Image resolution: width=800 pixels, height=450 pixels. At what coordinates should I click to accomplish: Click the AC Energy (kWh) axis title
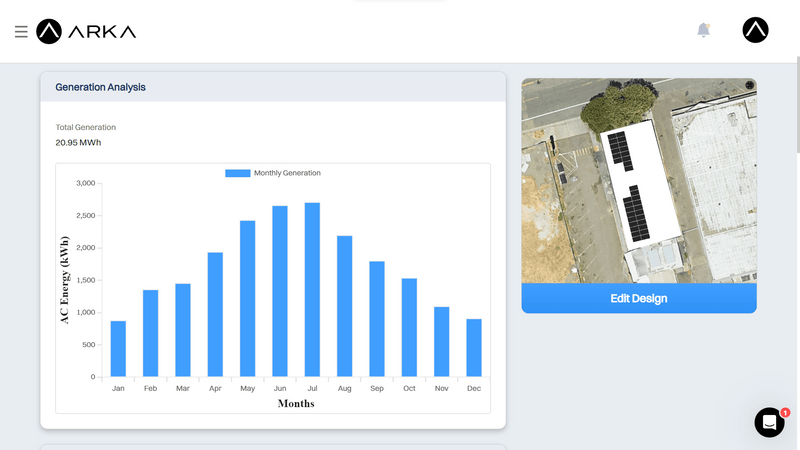[x=64, y=280]
